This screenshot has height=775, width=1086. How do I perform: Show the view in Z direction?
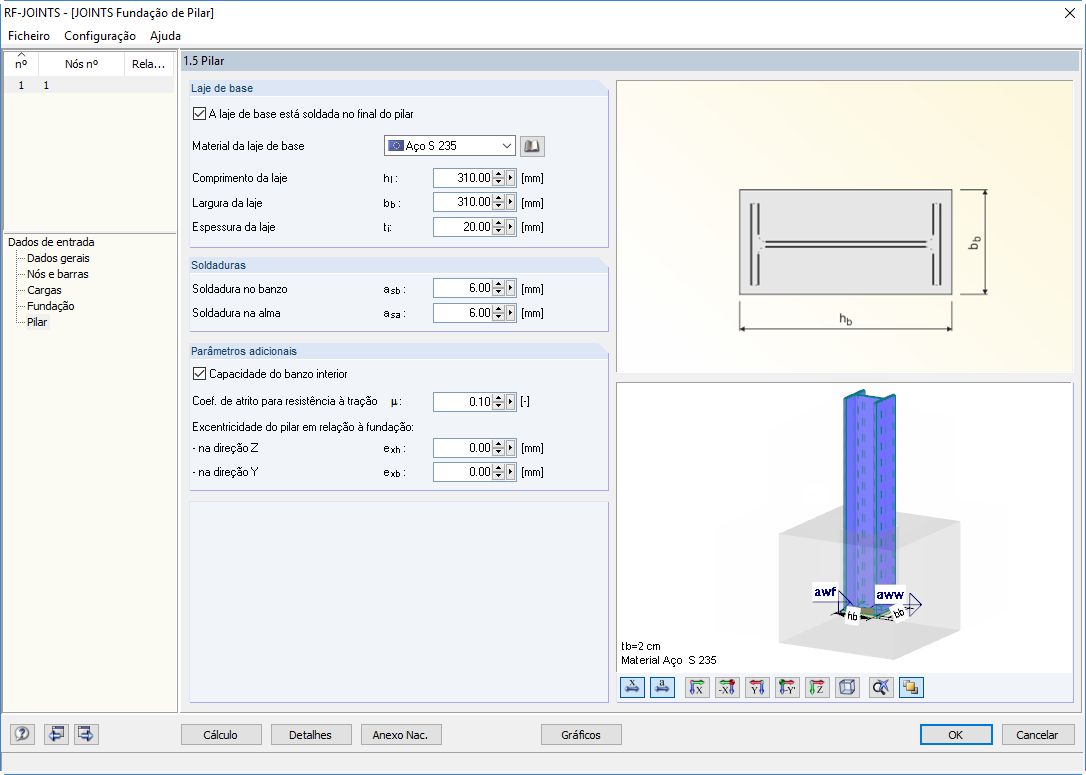click(817, 688)
